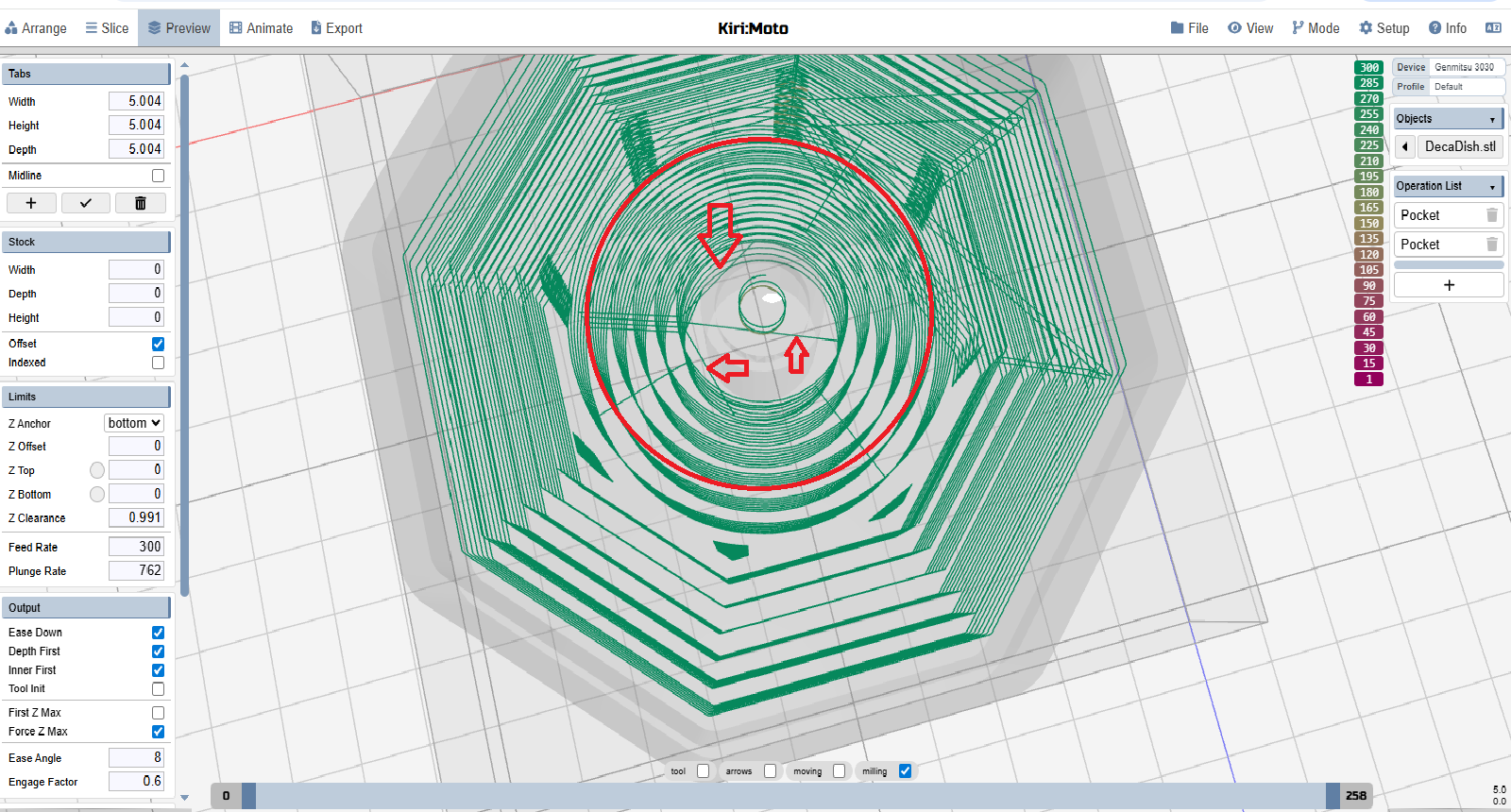
Task: Enable the Midline checkbox
Action: tap(158, 176)
